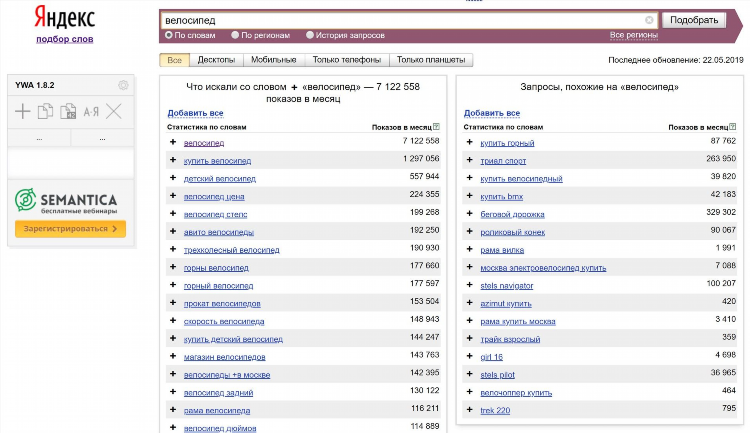The height and width of the screenshot is (433, 750).
Task: Click the YWA copy with frequency icon
Action: coord(68,111)
